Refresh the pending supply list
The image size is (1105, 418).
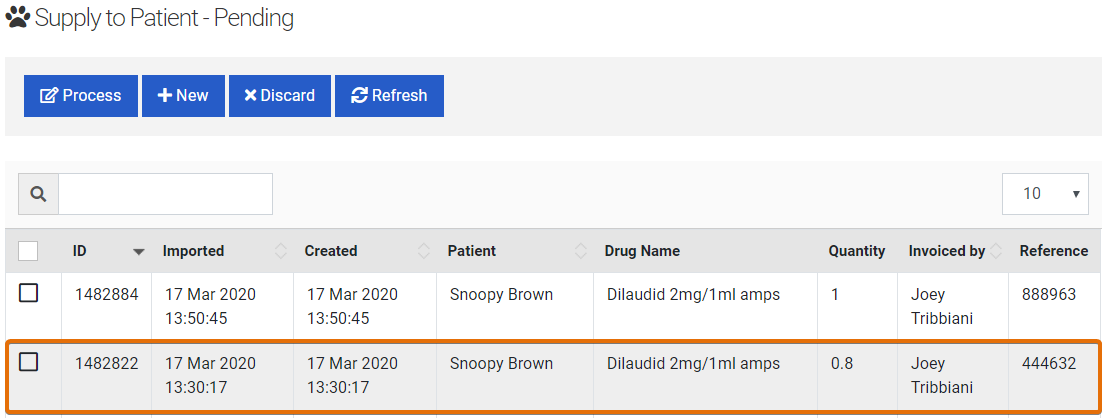pyautogui.click(x=389, y=96)
